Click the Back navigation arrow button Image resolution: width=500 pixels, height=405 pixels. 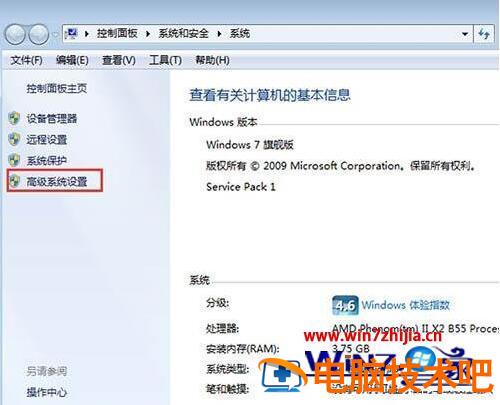15,34
